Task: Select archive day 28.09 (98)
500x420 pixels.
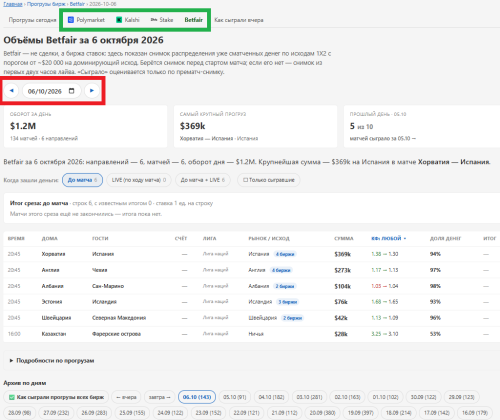Action: pos(20,413)
